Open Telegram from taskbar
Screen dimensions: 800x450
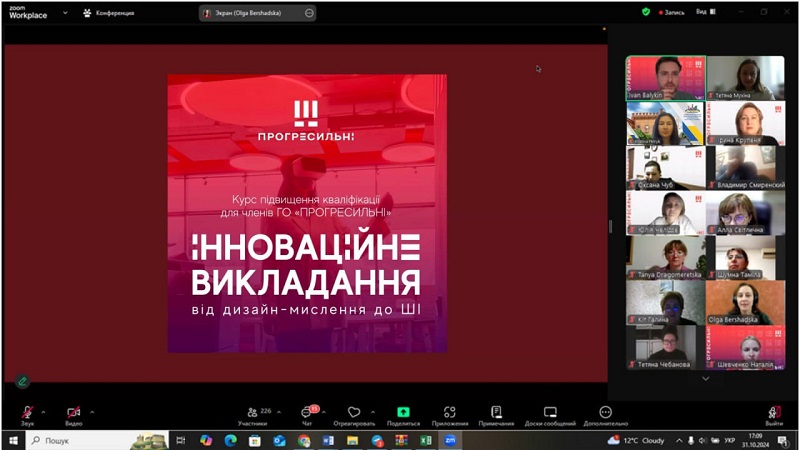(x=377, y=440)
